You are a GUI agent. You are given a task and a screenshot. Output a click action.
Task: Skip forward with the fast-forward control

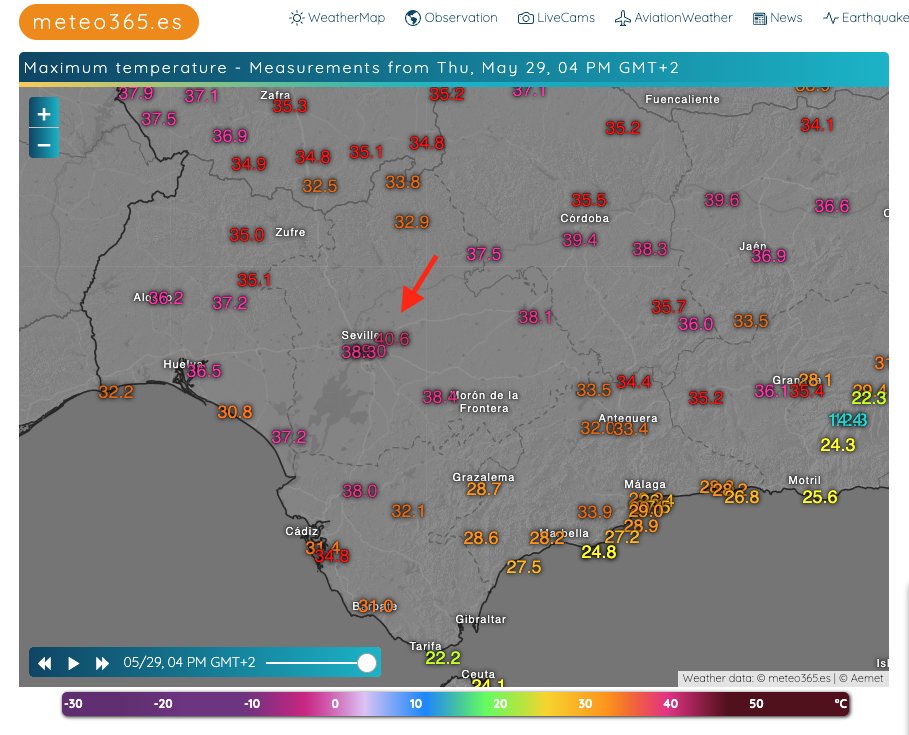pyautogui.click(x=101, y=663)
